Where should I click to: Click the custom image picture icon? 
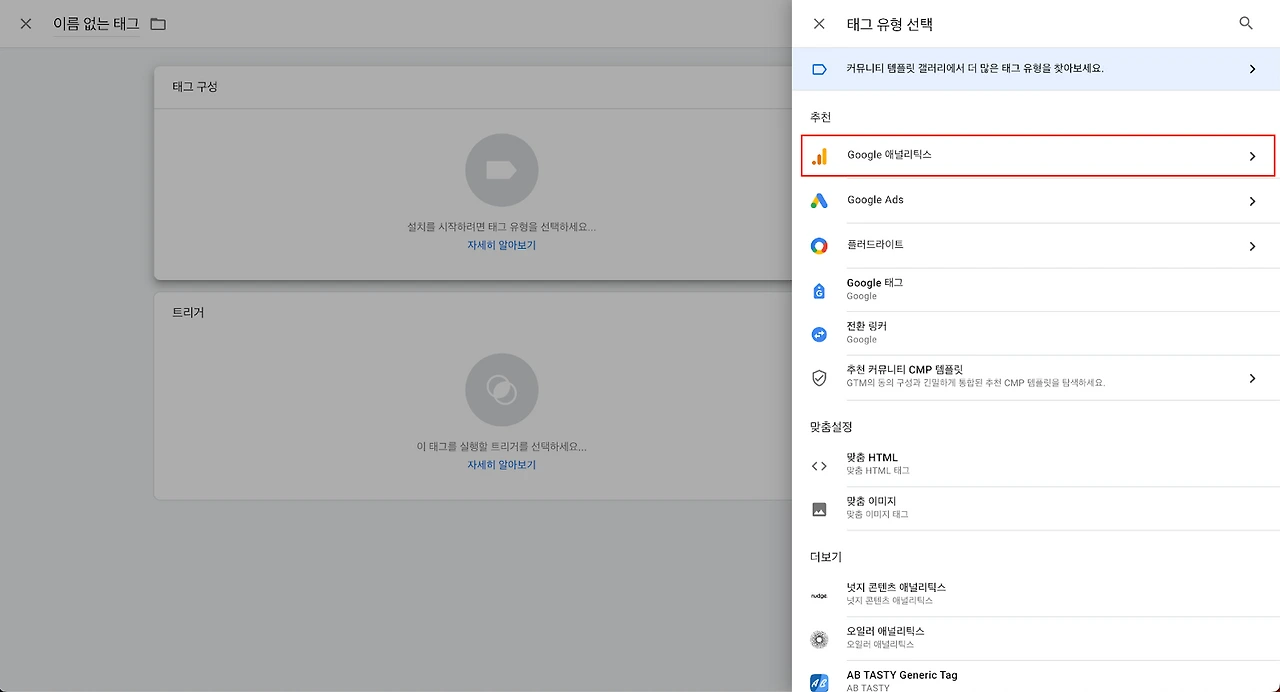(x=819, y=509)
